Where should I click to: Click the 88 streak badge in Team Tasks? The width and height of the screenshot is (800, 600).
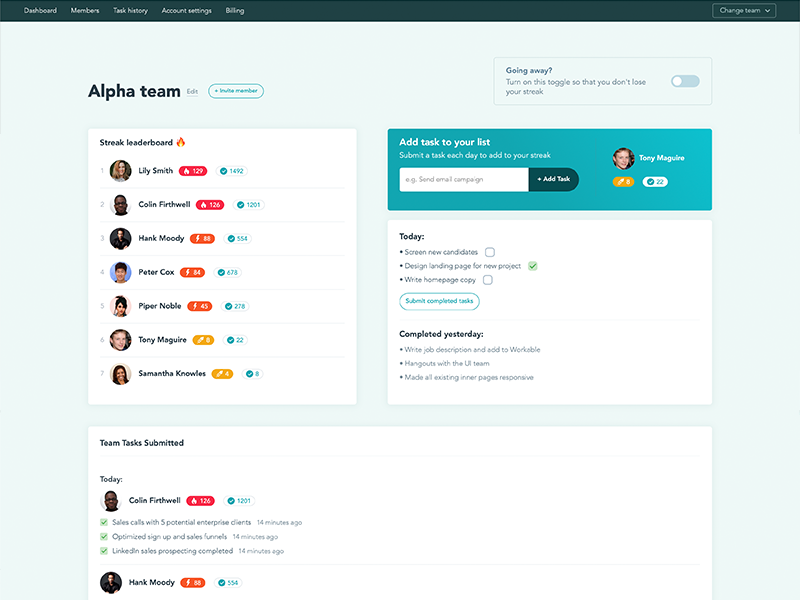pyautogui.click(x=193, y=583)
